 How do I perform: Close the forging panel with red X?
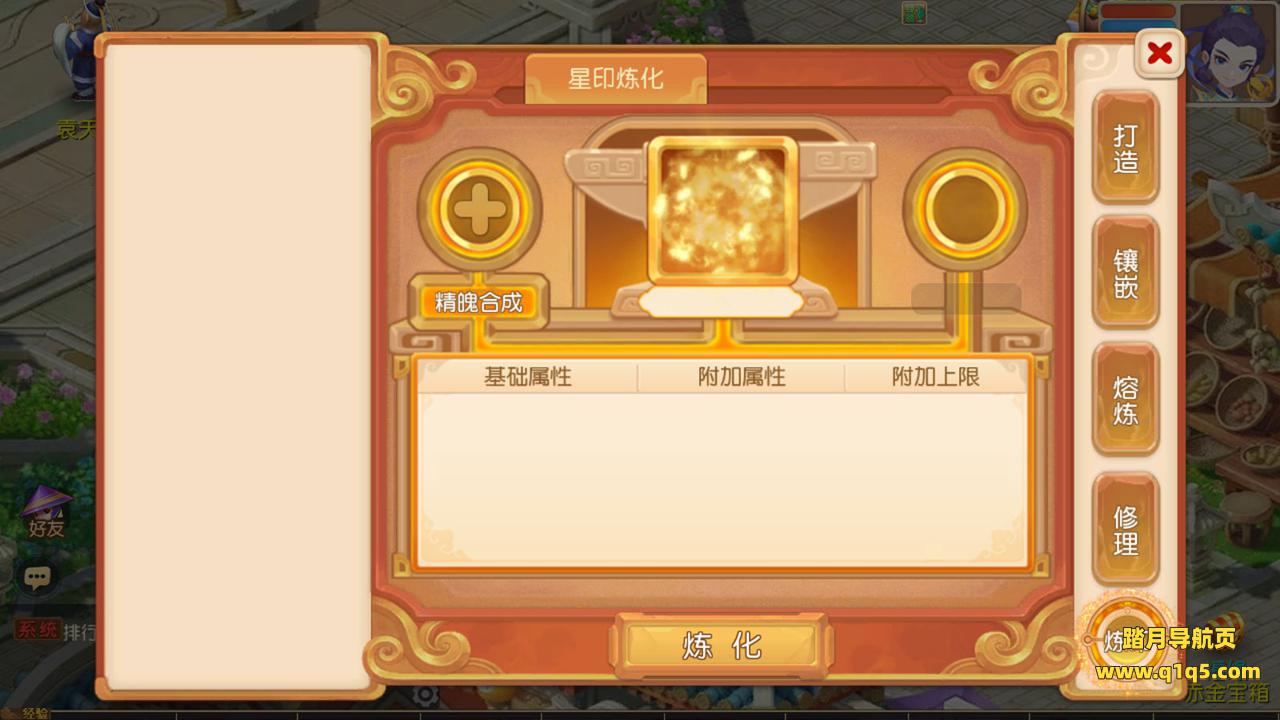pyautogui.click(x=1160, y=53)
